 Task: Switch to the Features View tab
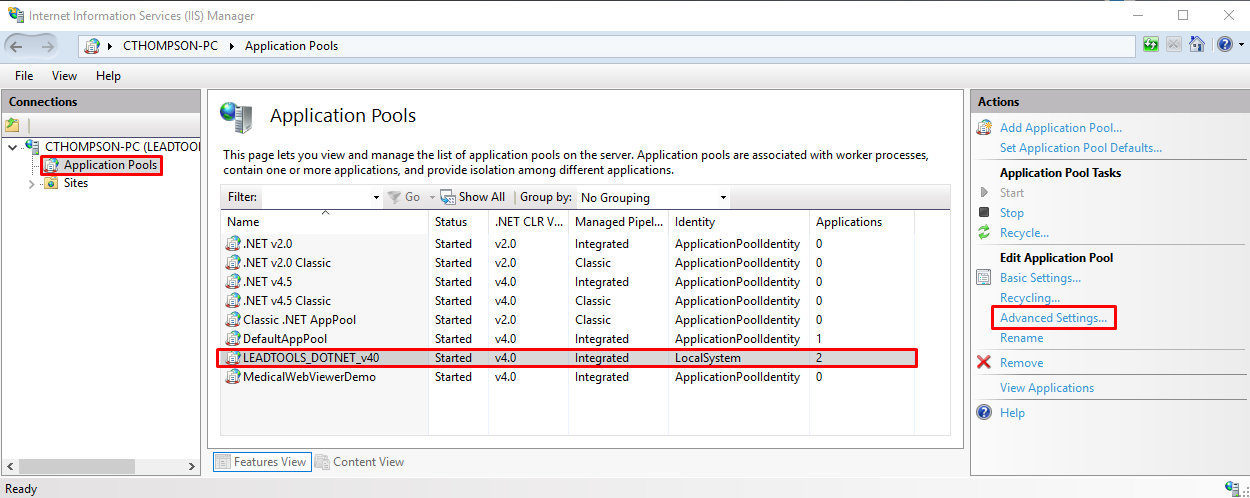click(261, 462)
